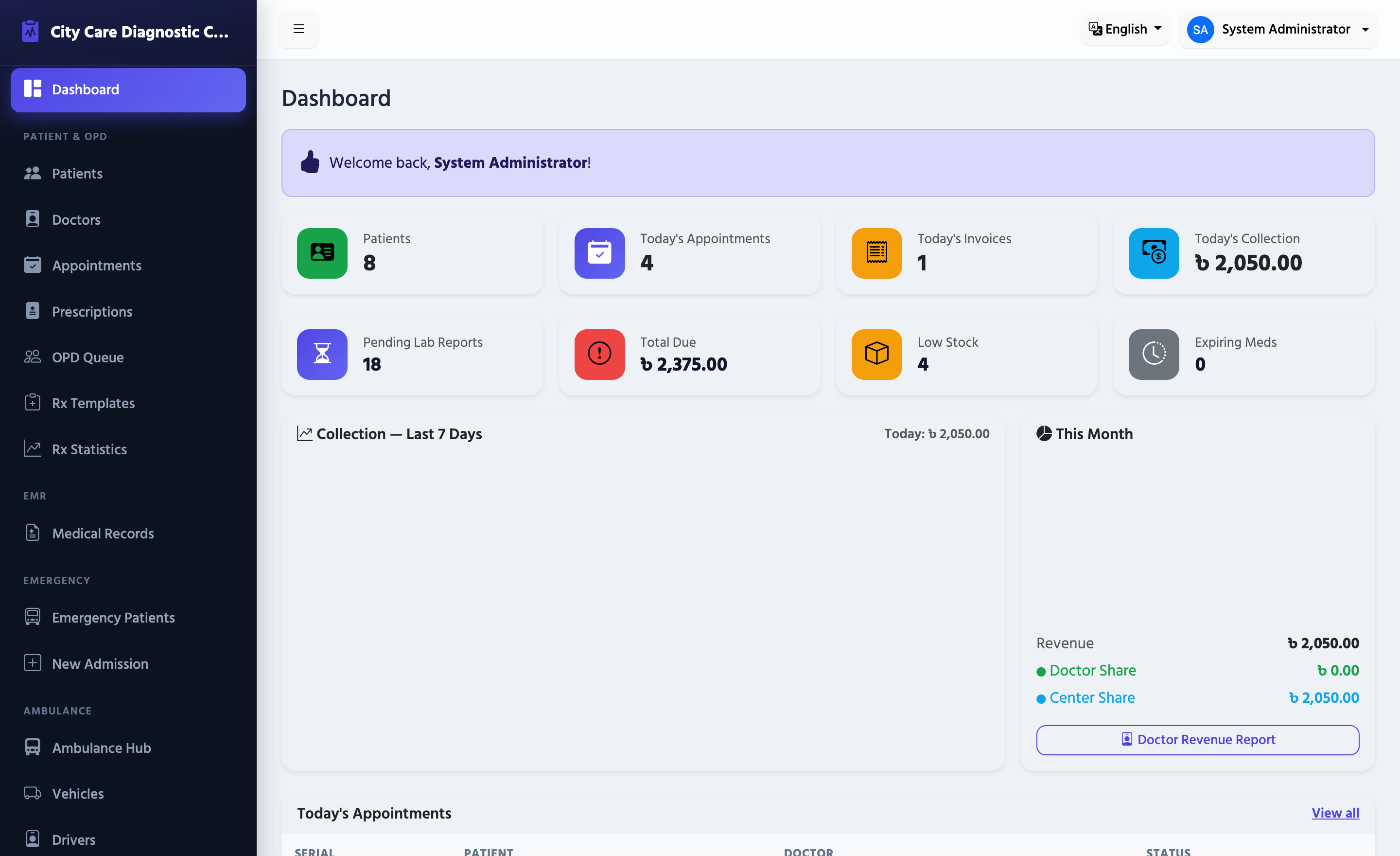The width and height of the screenshot is (1400, 856).
Task: Click the Appointments calendar icon in sidebar
Action: coord(33,265)
